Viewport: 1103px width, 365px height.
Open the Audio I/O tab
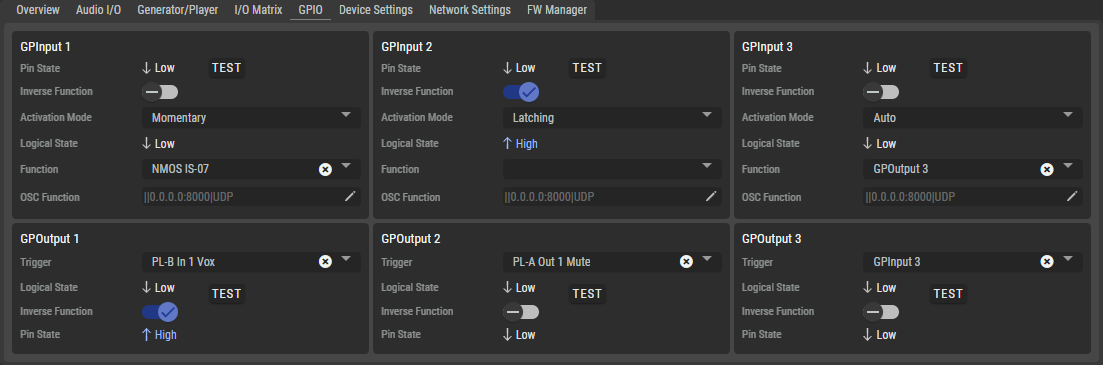98,10
